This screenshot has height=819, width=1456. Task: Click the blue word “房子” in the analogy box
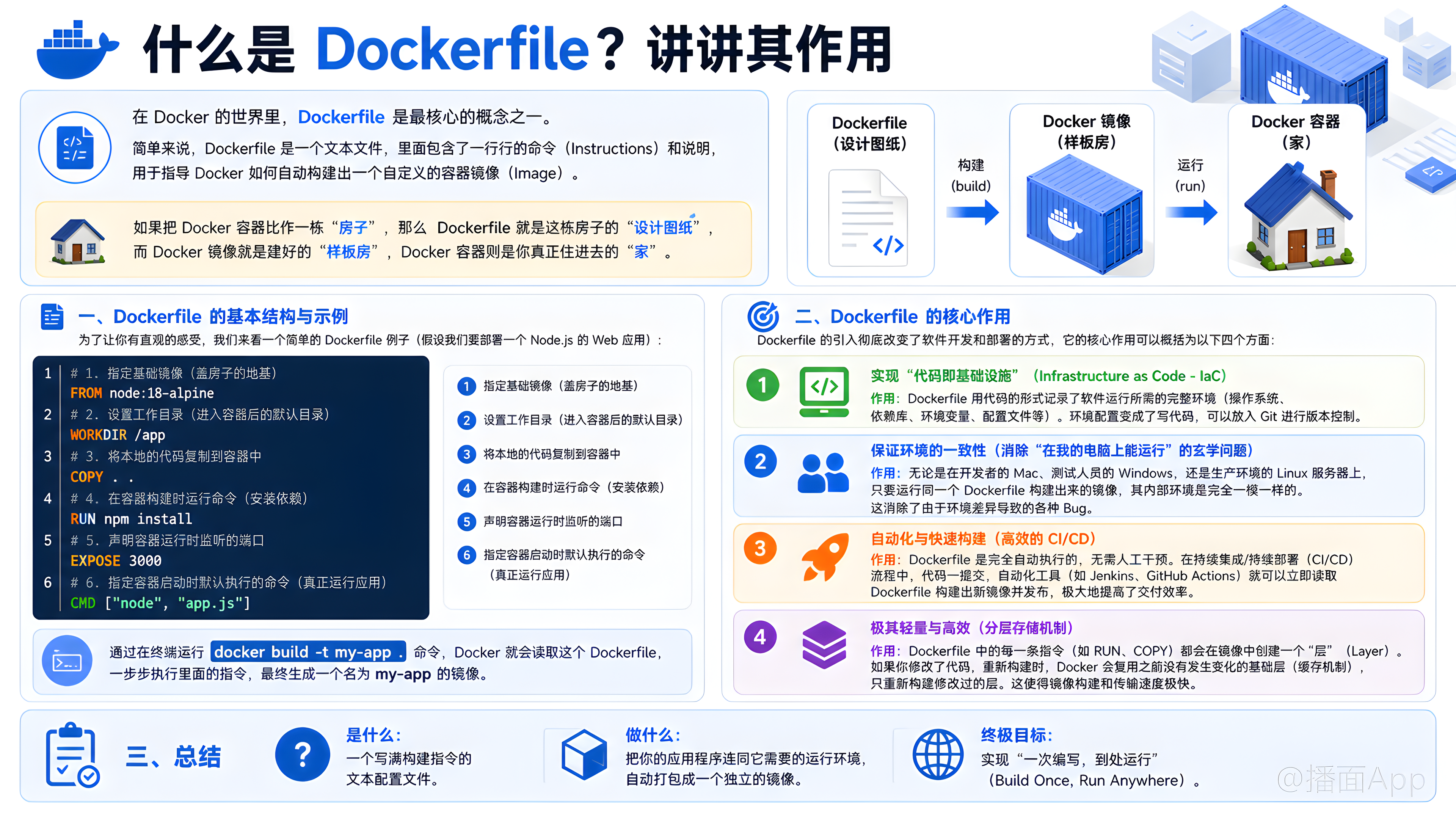coord(353,228)
